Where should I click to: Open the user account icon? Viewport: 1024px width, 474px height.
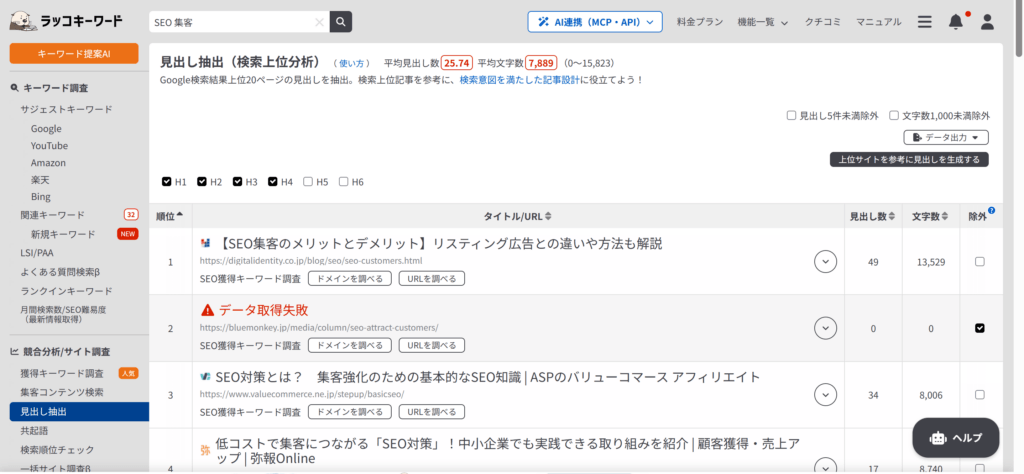pyautogui.click(x=987, y=22)
